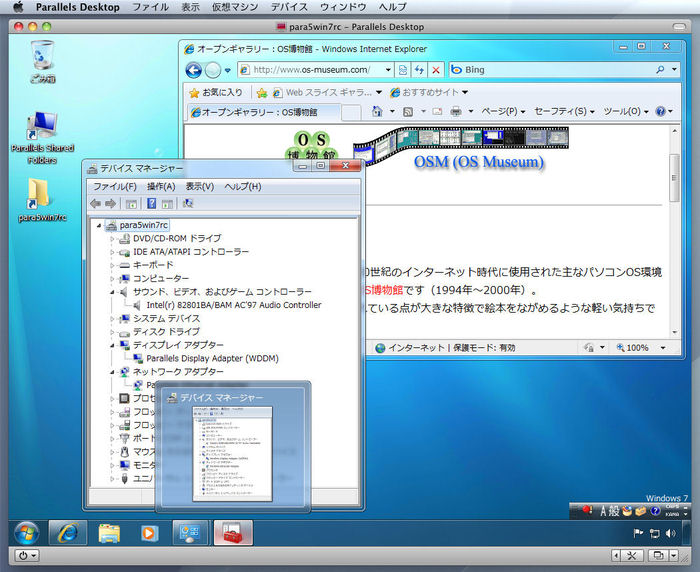Select Intel(r) 82801BA/BAM AC'97 Audio Controller
Image resolution: width=700 pixels, height=572 pixels.
pos(233,305)
